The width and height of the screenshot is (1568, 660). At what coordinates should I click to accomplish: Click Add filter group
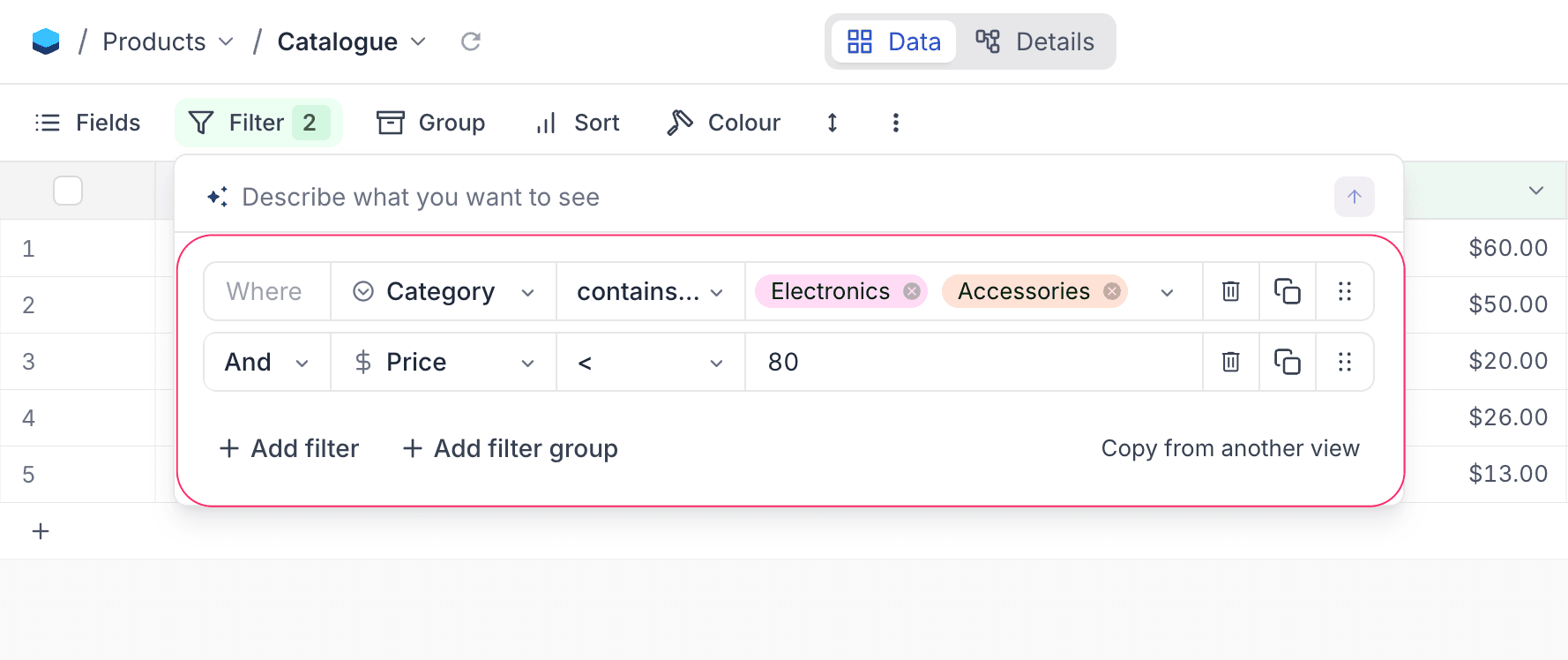click(x=510, y=448)
